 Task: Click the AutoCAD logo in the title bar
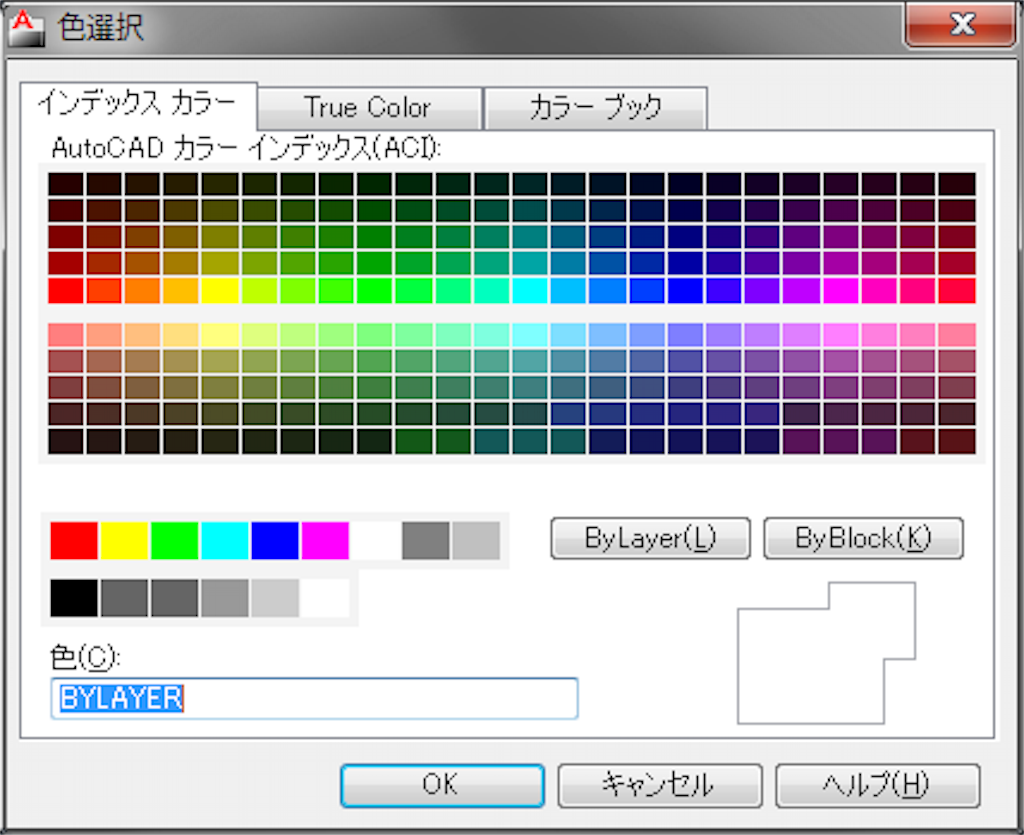(x=25, y=27)
